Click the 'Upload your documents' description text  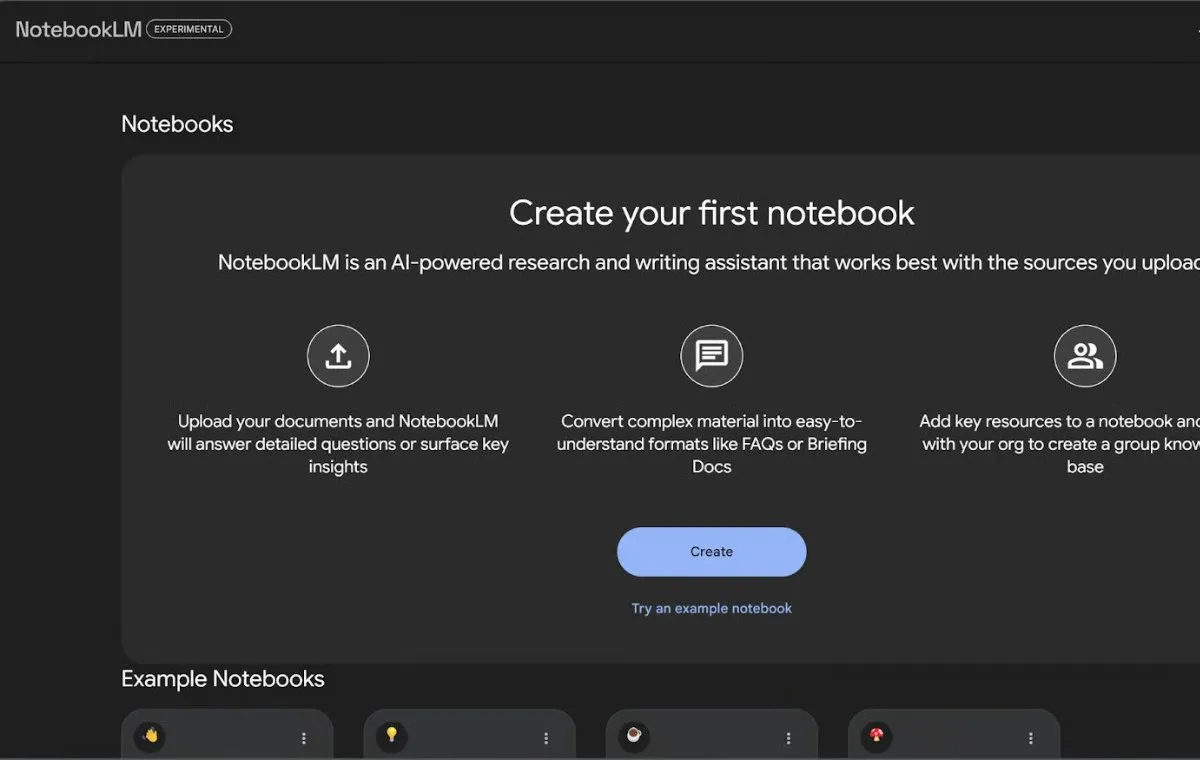[x=338, y=444]
